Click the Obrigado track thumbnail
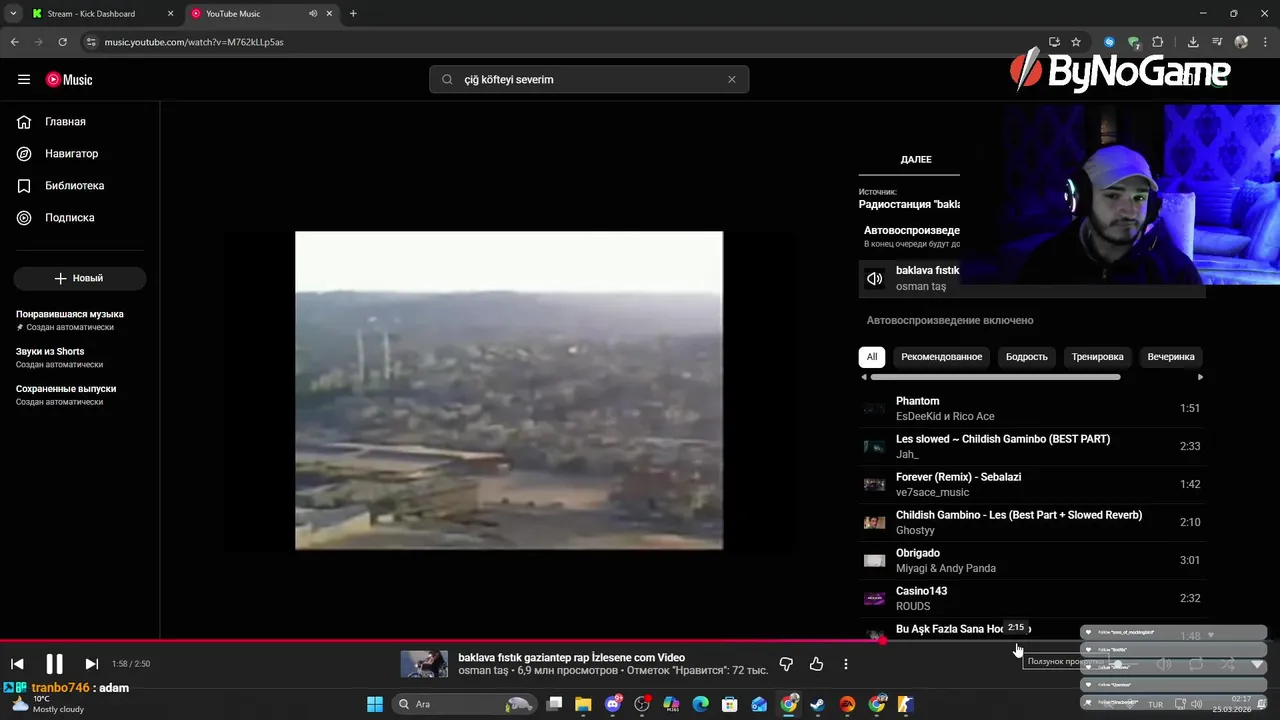Viewport: 1280px width, 720px height. [875, 561]
